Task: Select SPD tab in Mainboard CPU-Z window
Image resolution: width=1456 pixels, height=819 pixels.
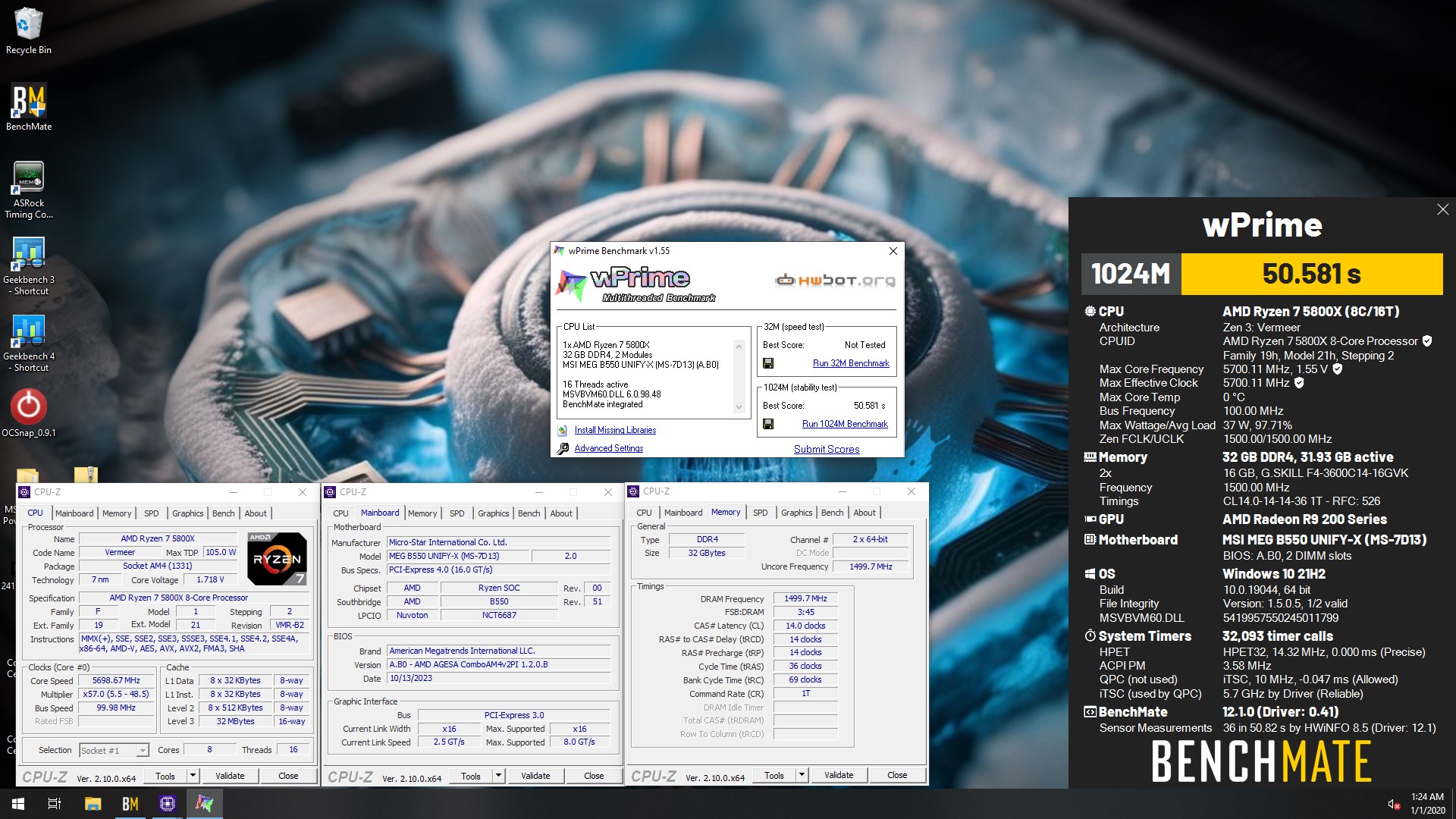Action: (x=457, y=513)
